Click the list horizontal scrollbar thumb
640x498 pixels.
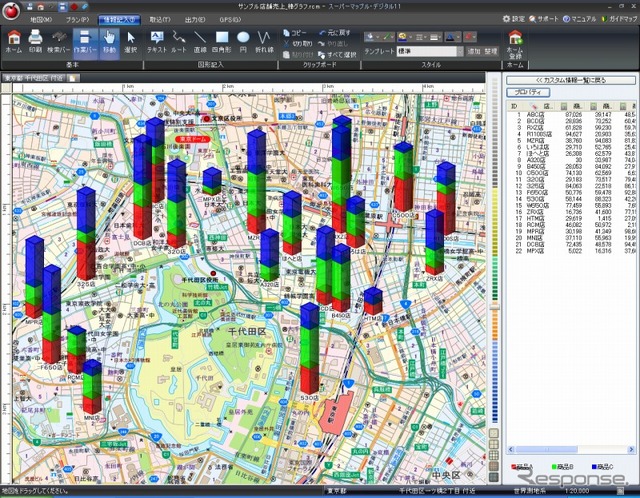pos(546,449)
